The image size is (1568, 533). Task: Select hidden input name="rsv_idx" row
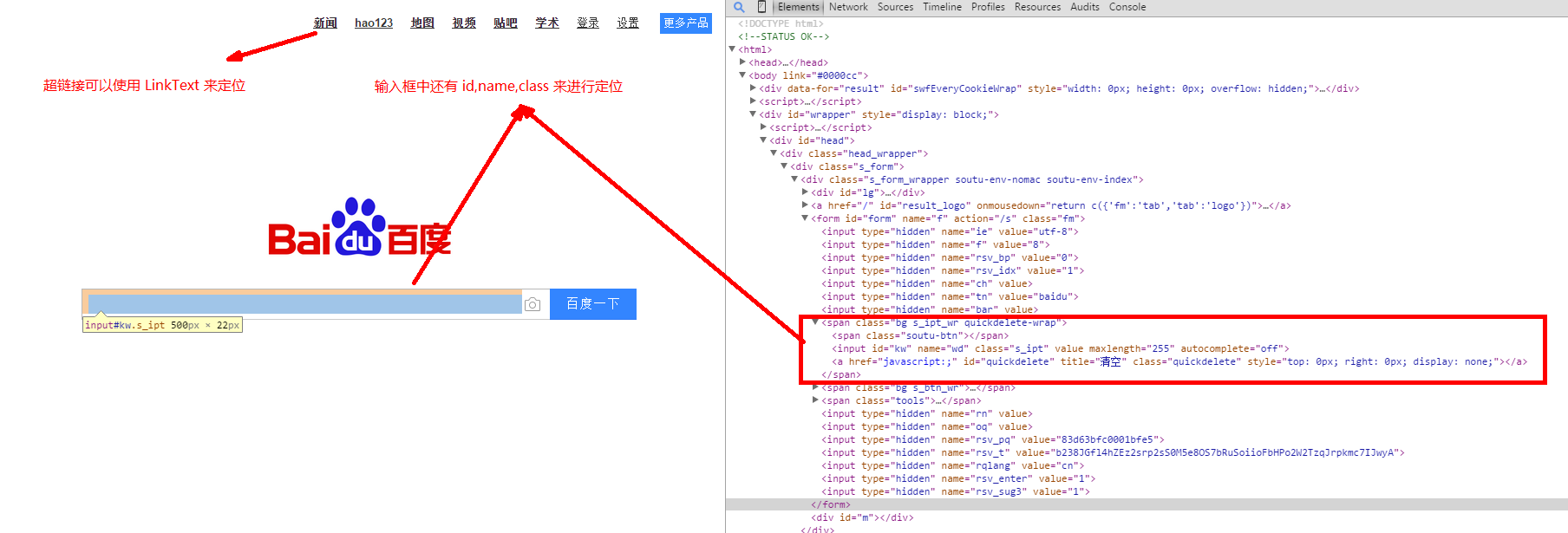[953, 270]
